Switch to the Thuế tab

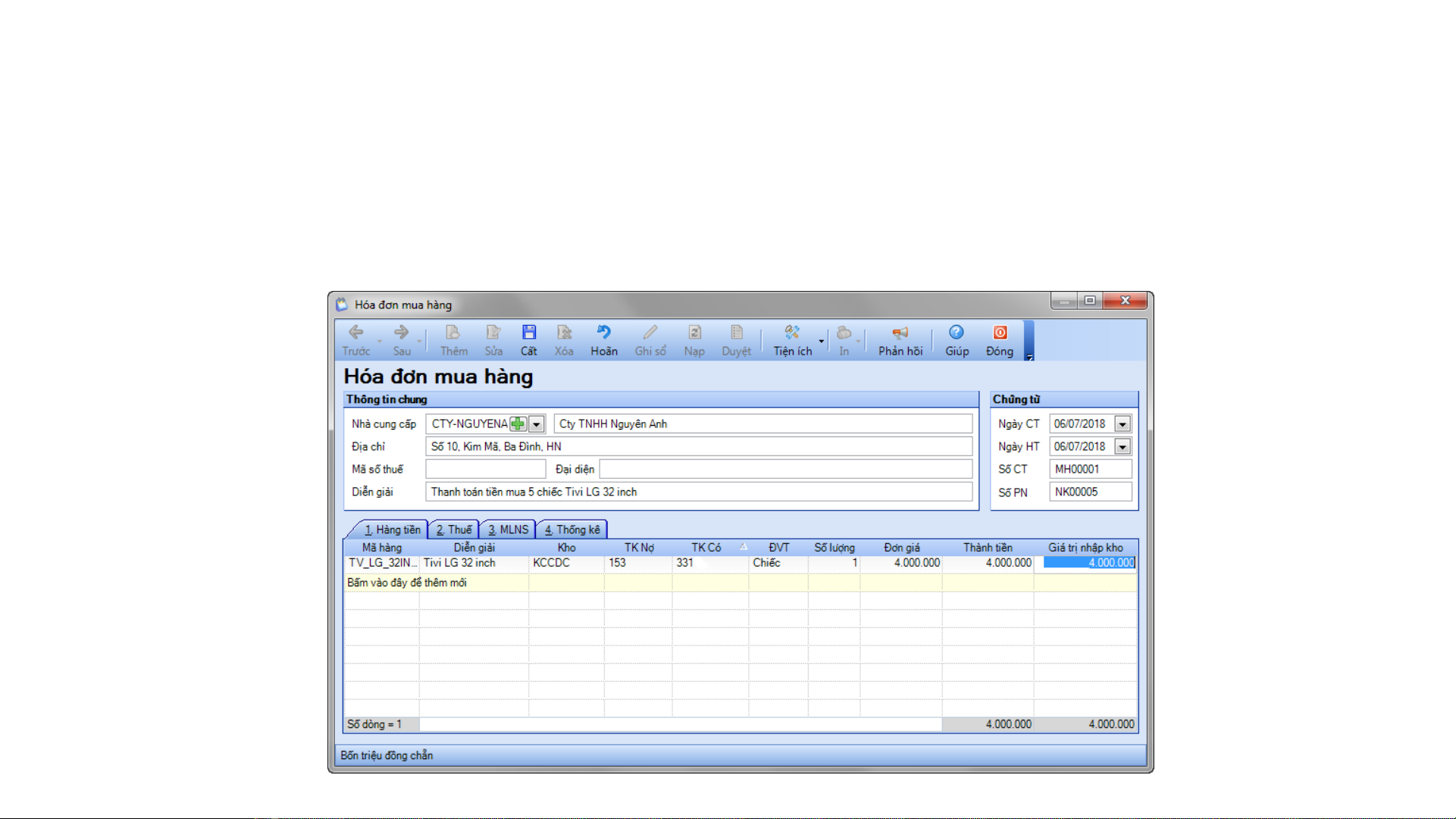tap(454, 530)
